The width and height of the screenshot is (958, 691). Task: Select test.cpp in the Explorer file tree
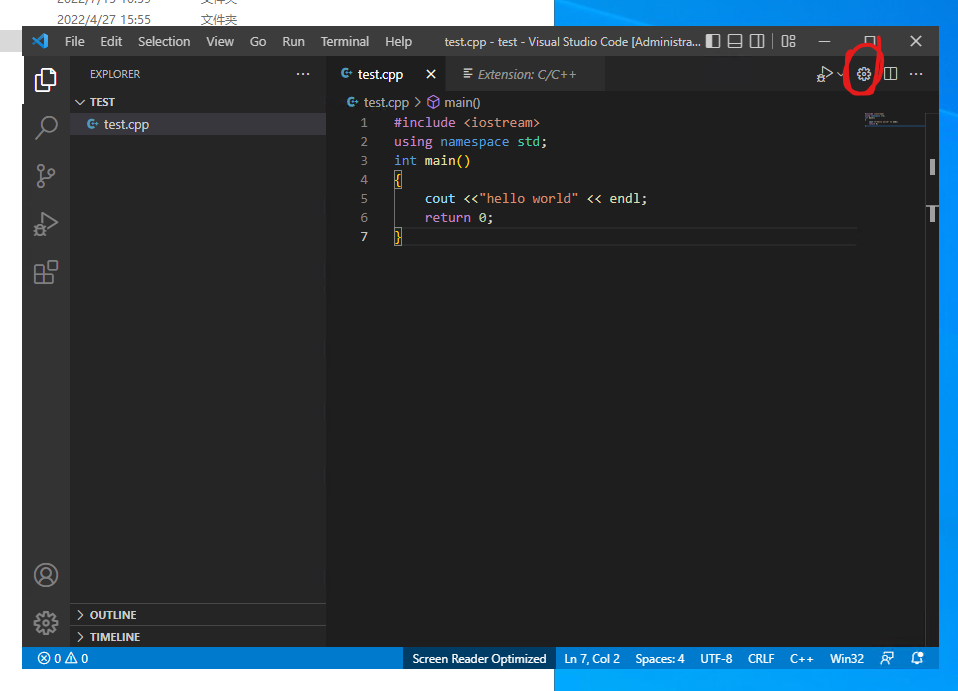[x=126, y=124]
